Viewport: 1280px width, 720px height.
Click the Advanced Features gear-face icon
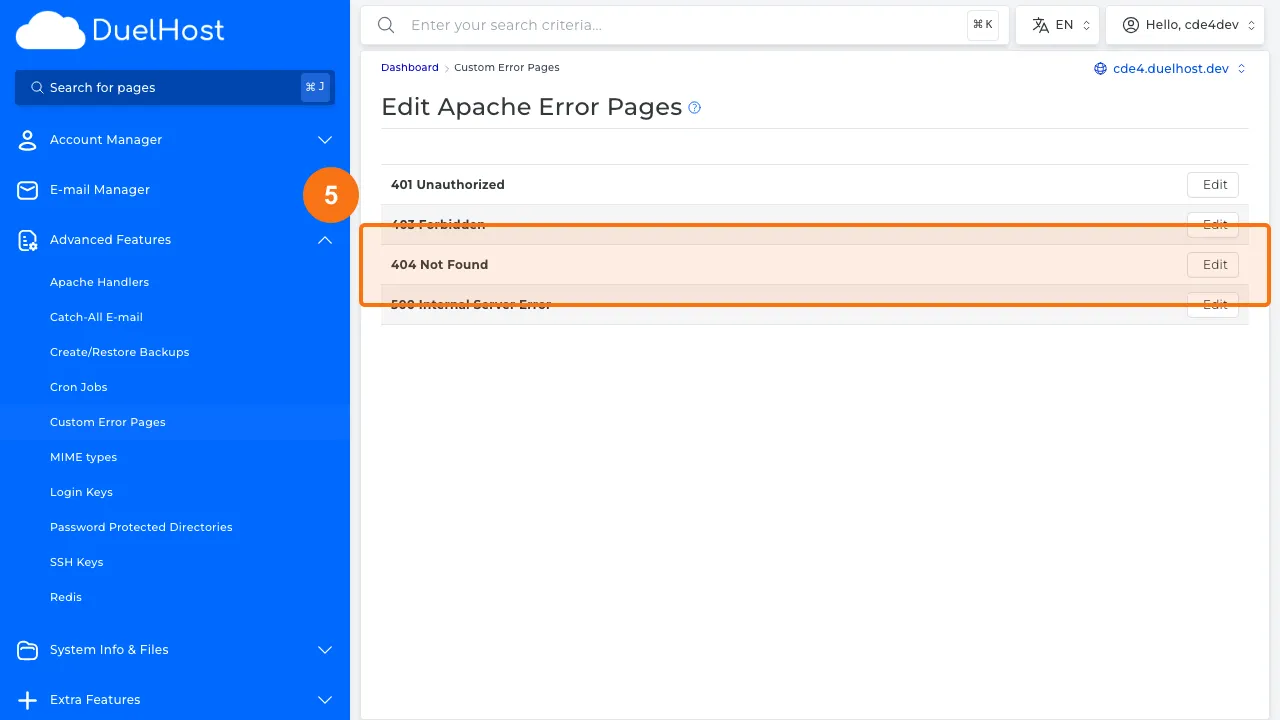[27, 239]
